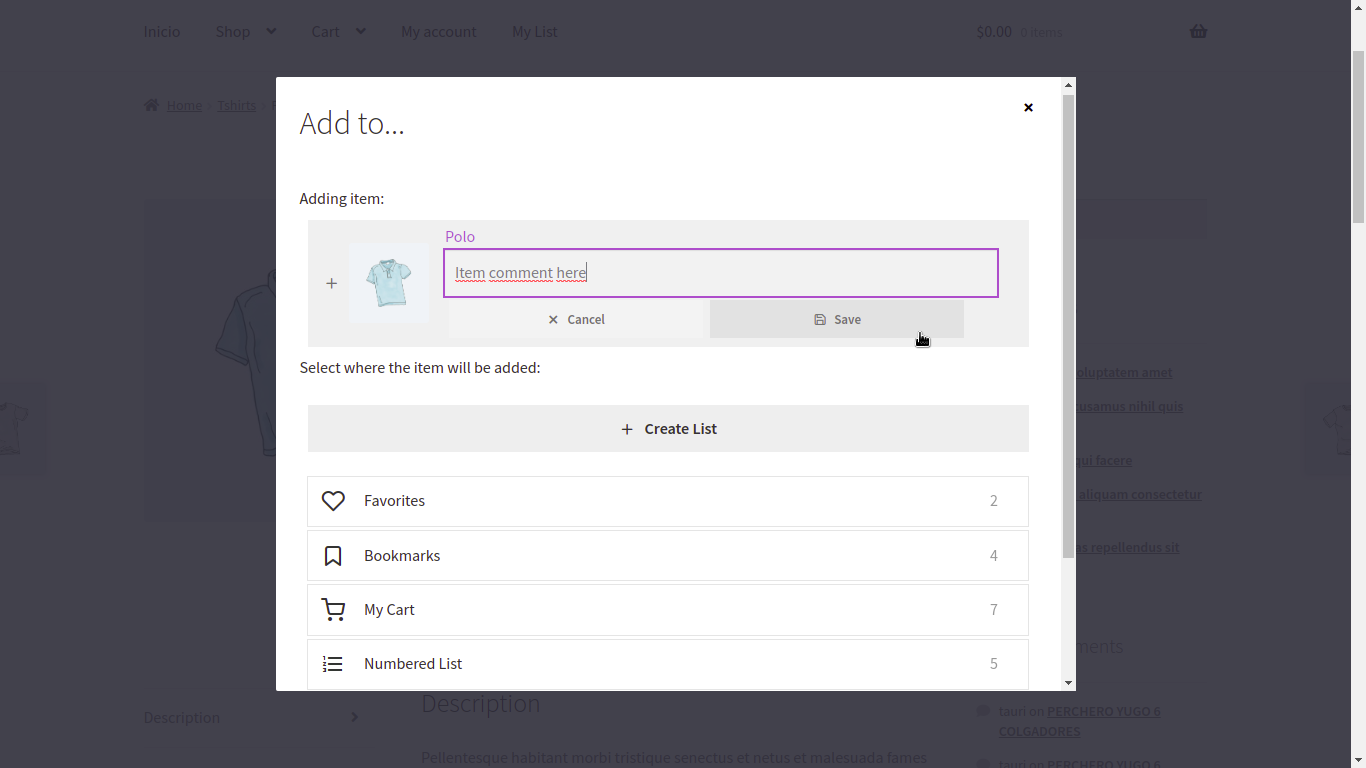Click the plus icon beside Polo thumbnail
This screenshot has height=768, width=1366.
click(x=331, y=284)
